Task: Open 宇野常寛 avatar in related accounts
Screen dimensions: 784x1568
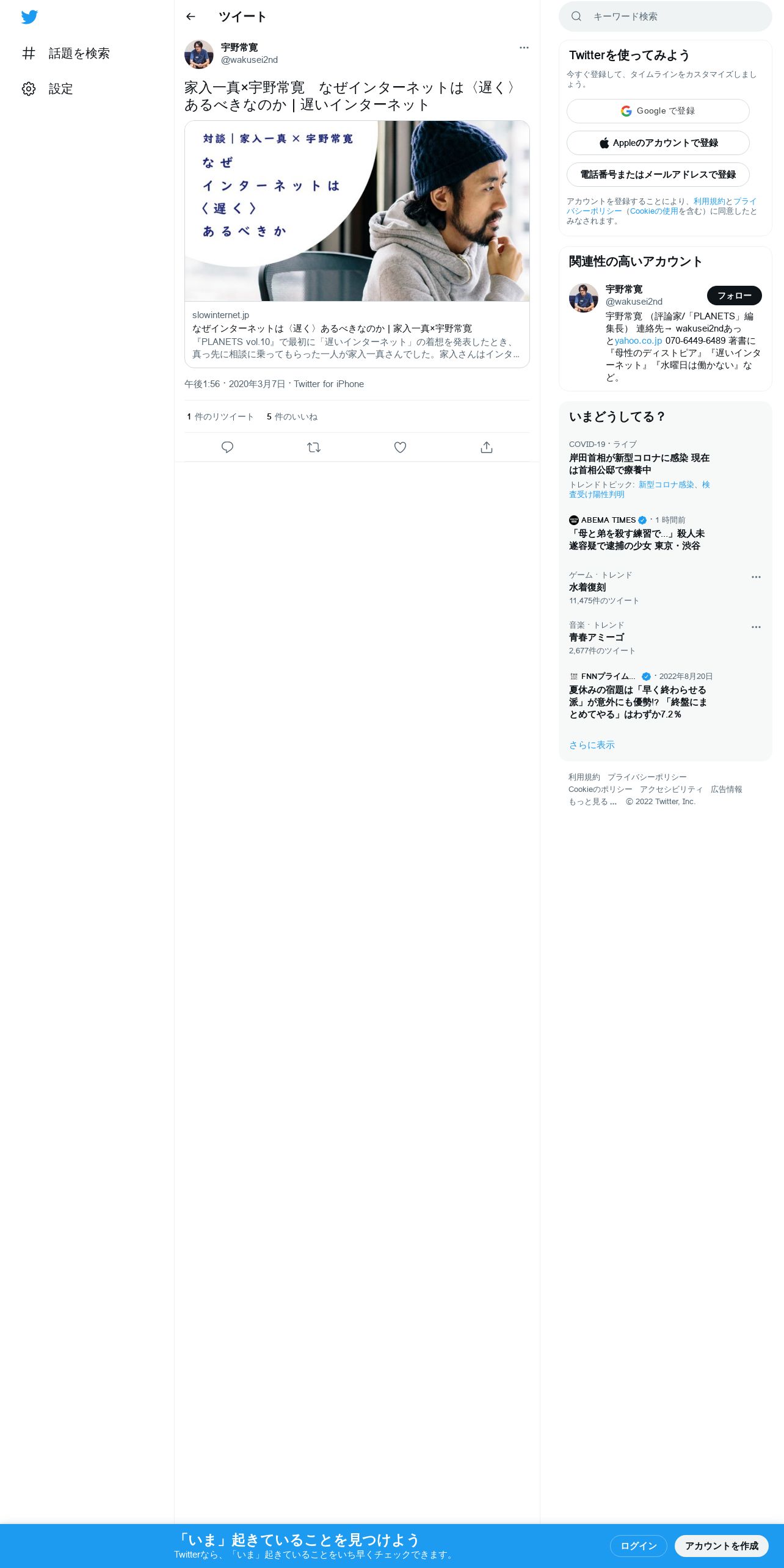Action: (584, 298)
